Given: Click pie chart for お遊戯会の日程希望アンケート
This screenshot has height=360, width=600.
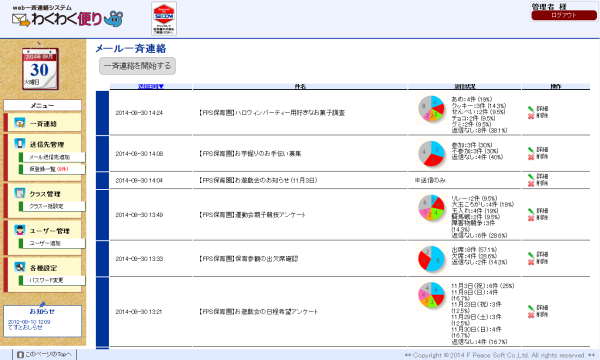Looking at the screenshot, I should (431, 295).
